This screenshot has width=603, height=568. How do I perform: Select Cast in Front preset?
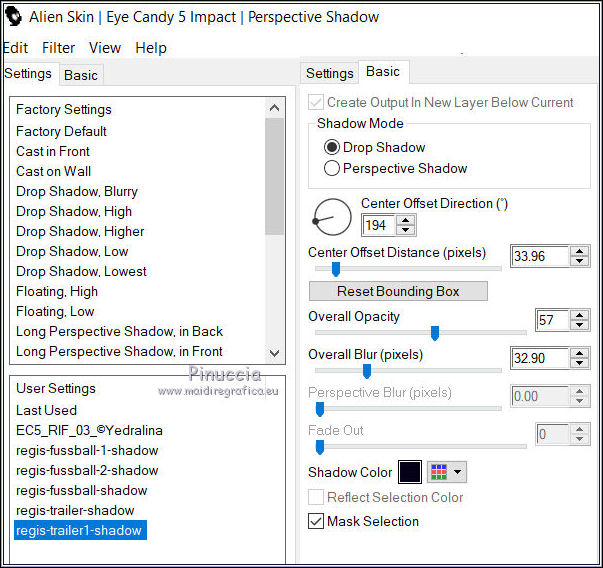click(53, 152)
